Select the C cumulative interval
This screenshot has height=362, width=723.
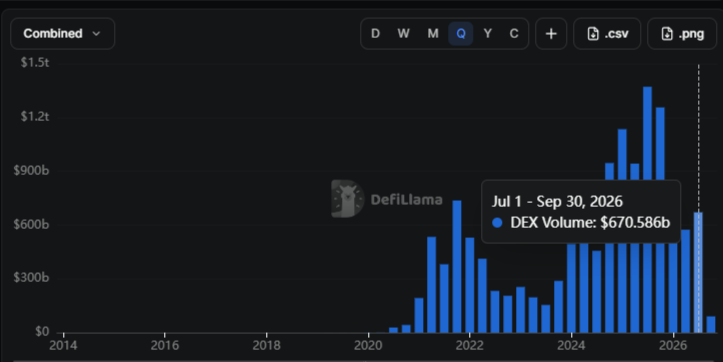tap(514, 34)
